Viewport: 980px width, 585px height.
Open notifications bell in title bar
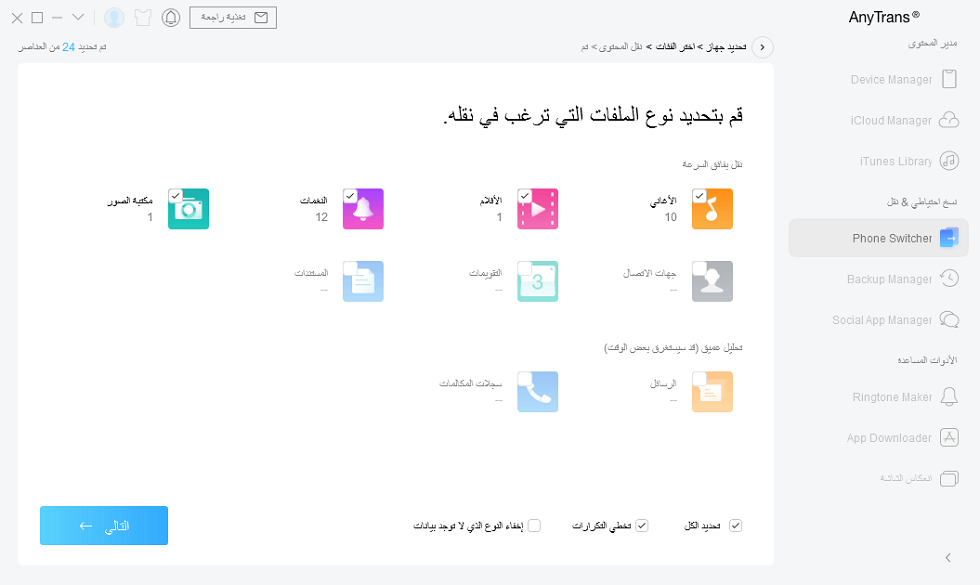[x=171, y=18]
